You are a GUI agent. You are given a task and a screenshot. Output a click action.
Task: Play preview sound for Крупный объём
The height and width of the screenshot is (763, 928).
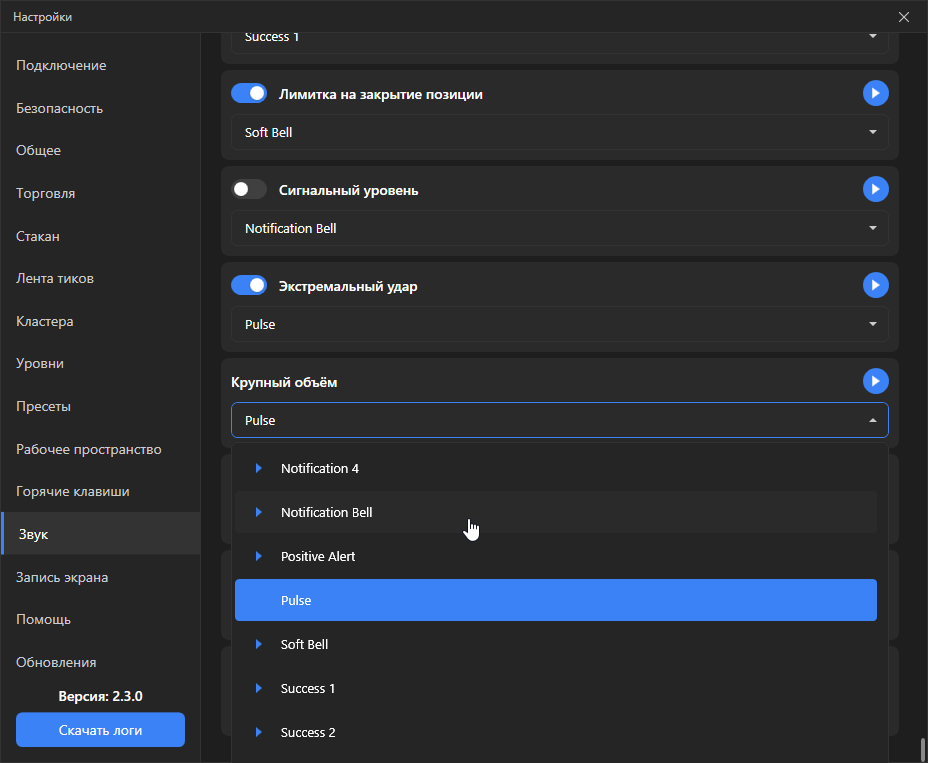click(875, 381)
